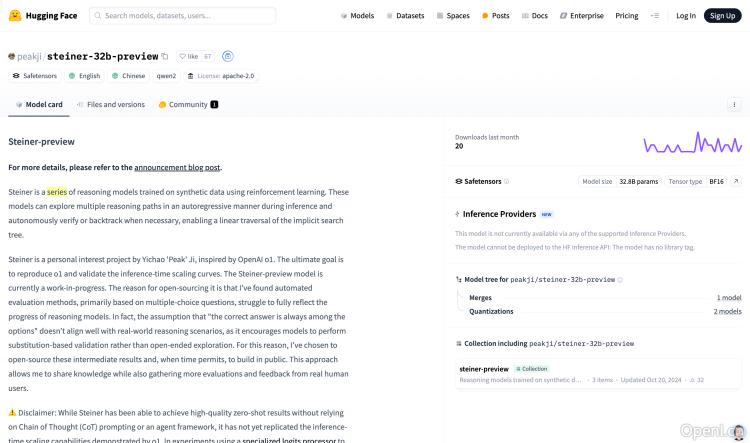Open the Posts page from navbar
The height and width of the screenshot is (443, 750).
pyautogui.click(x=495, y=16)
